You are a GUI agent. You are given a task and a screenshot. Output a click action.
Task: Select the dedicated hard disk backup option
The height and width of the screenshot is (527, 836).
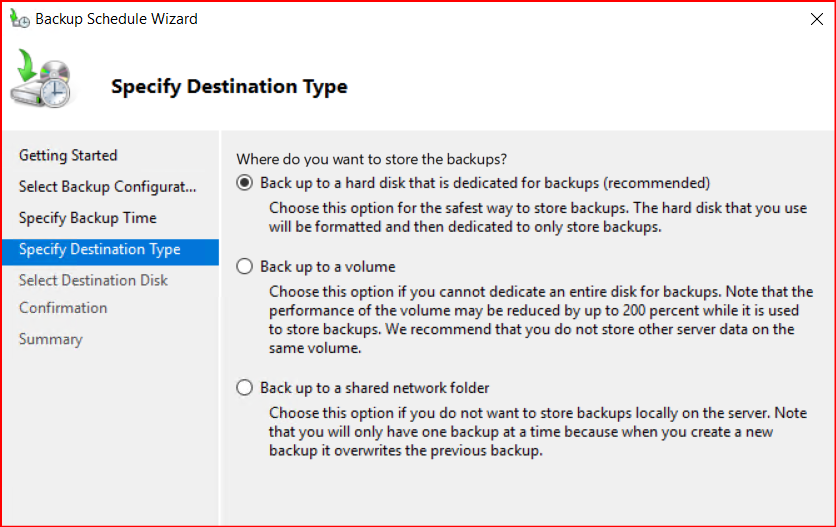click(245, 183)
